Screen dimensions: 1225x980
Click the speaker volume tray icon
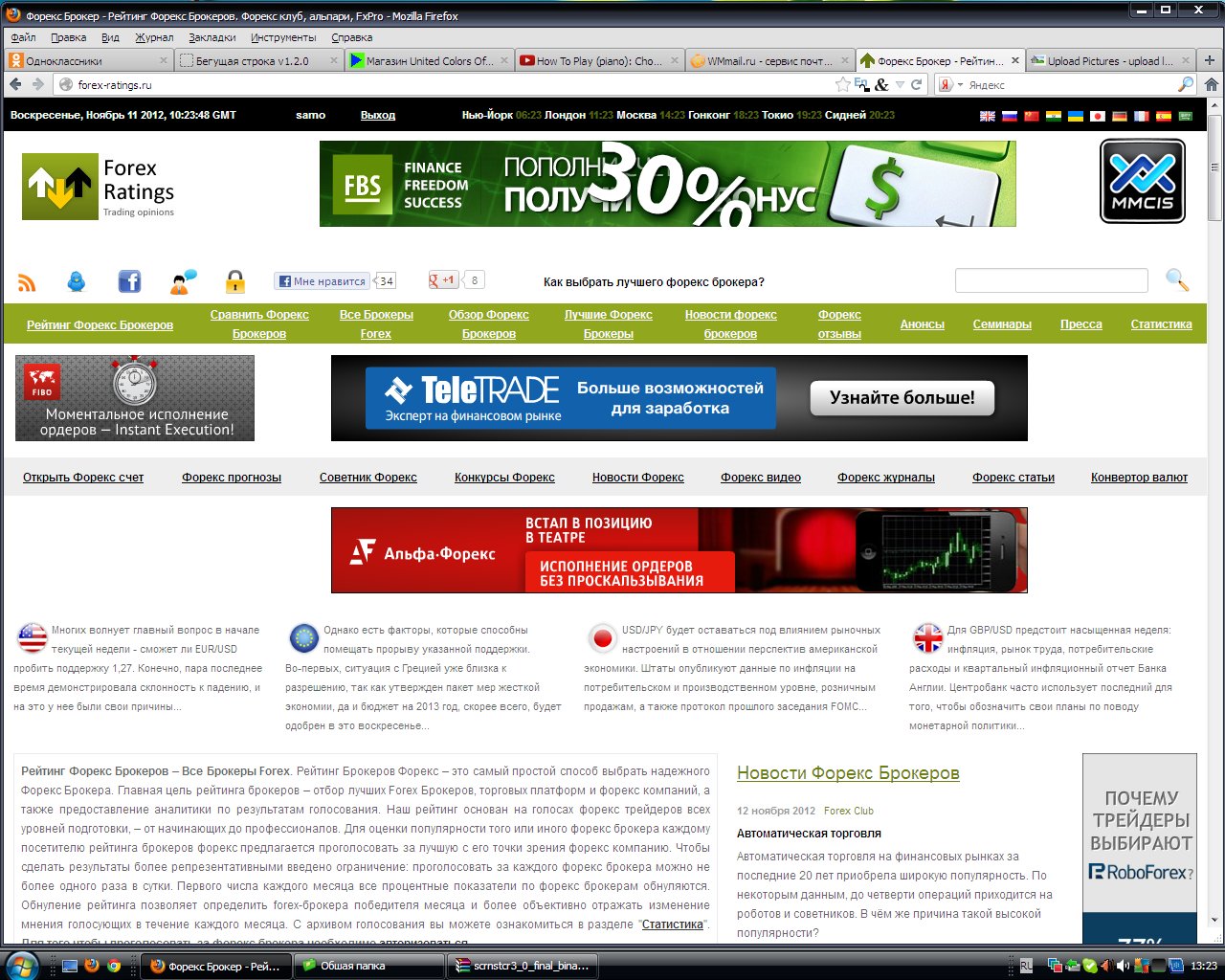(x=1123, y=966)
